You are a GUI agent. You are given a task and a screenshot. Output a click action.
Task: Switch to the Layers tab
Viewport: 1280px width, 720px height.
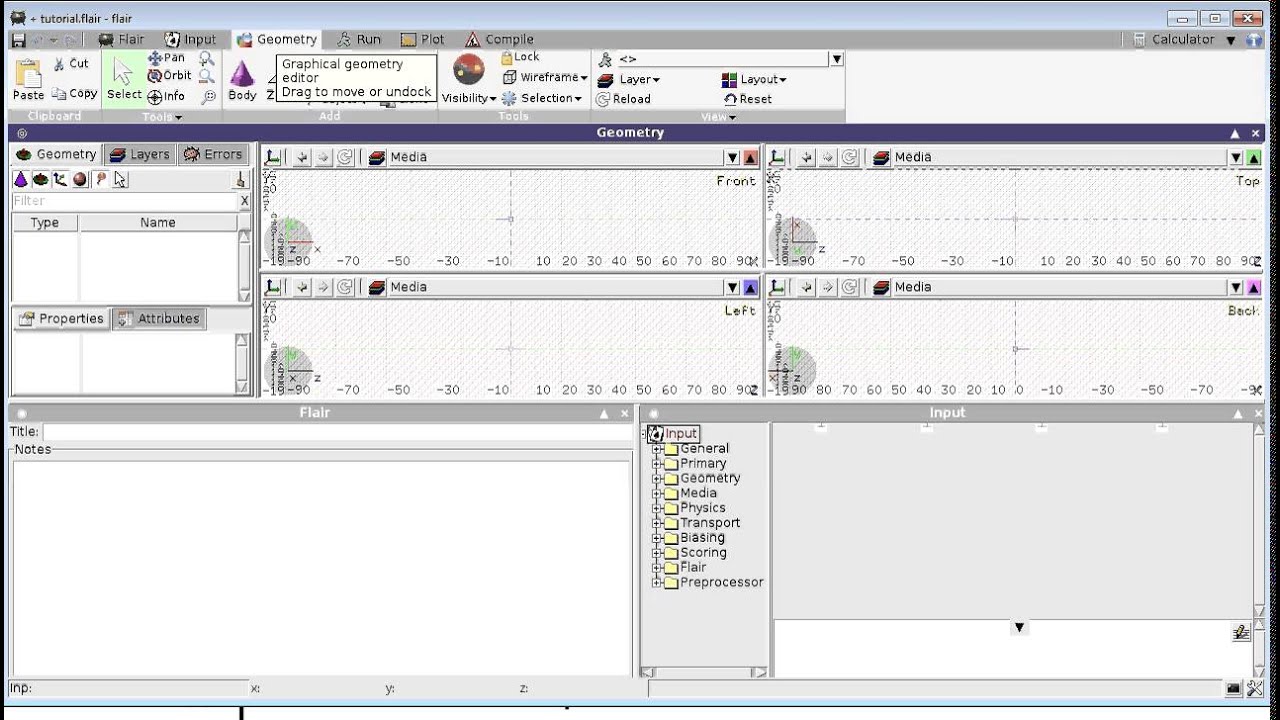(x=140, y=155)
